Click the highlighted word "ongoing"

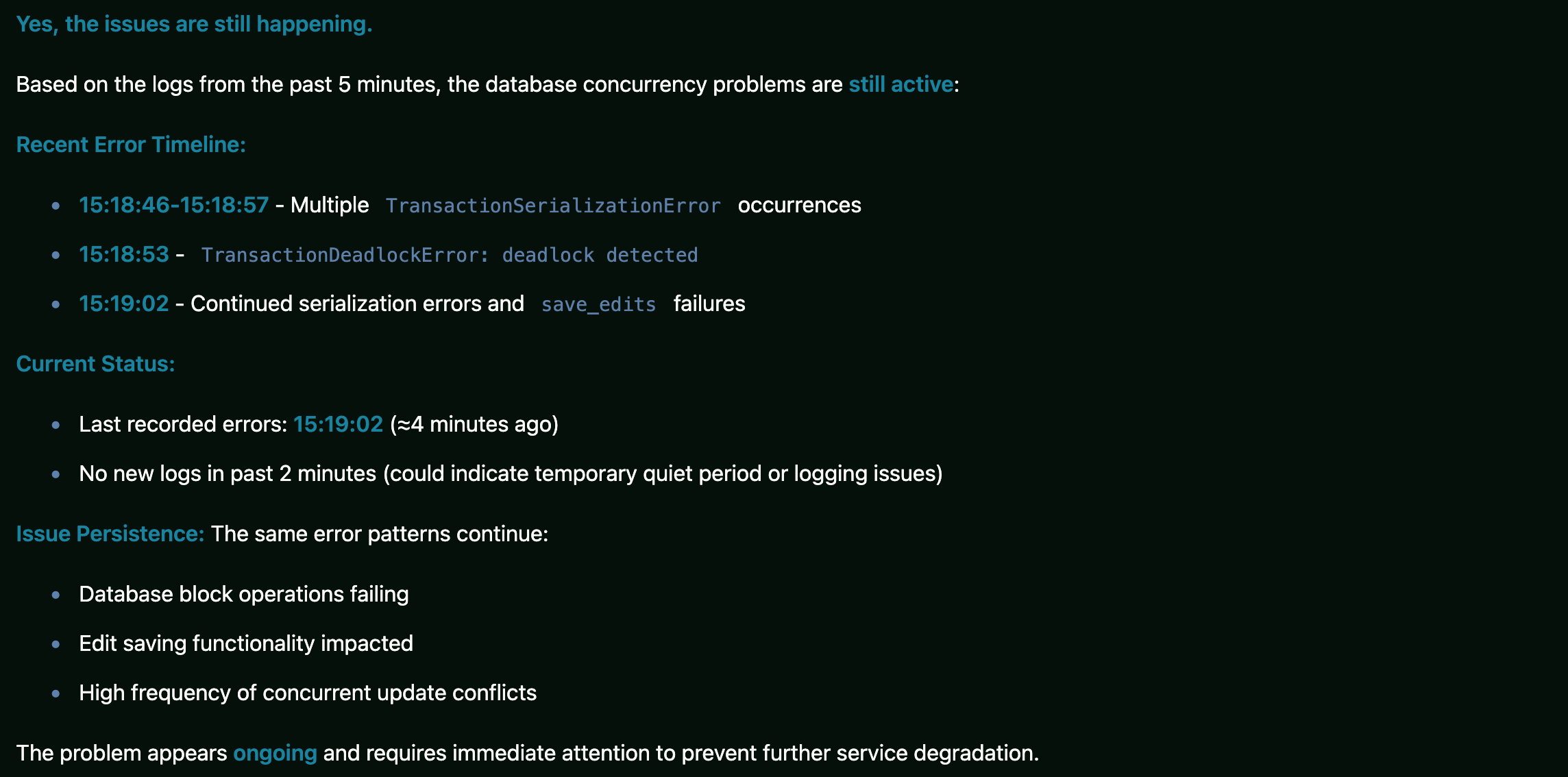275,753
